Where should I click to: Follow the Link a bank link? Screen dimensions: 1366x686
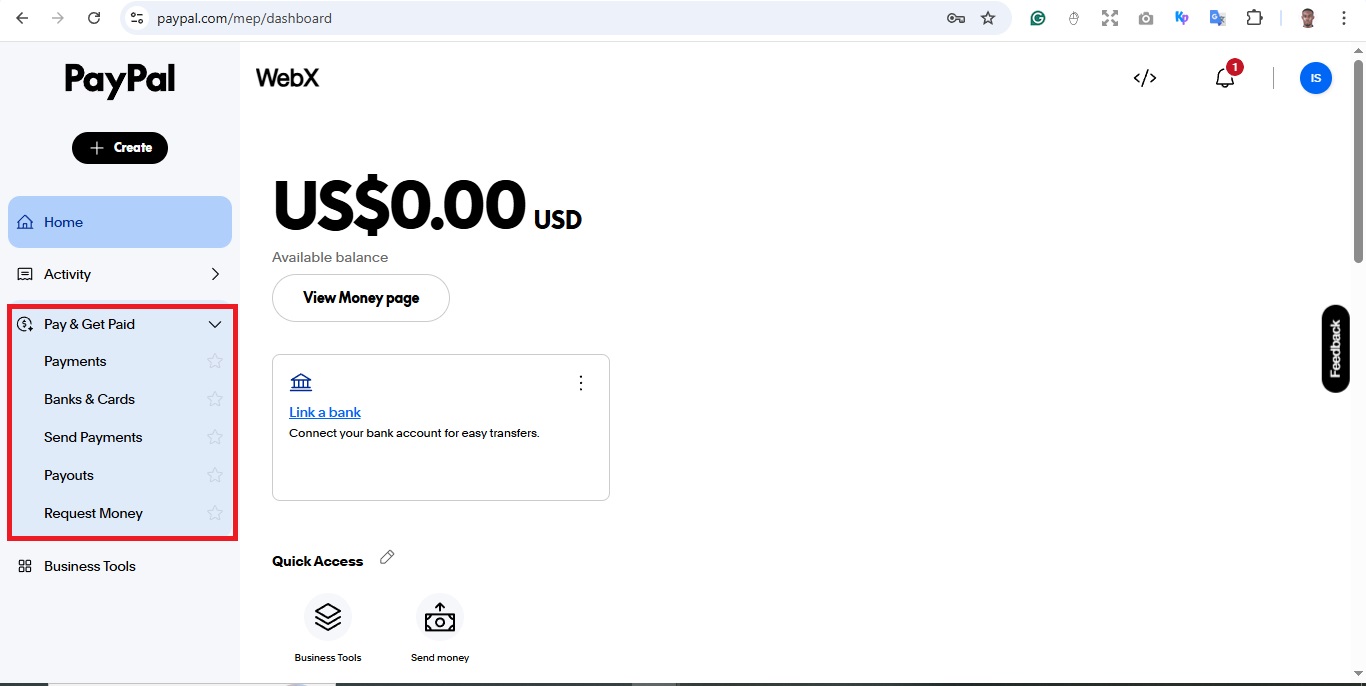(x=325, y=412)
